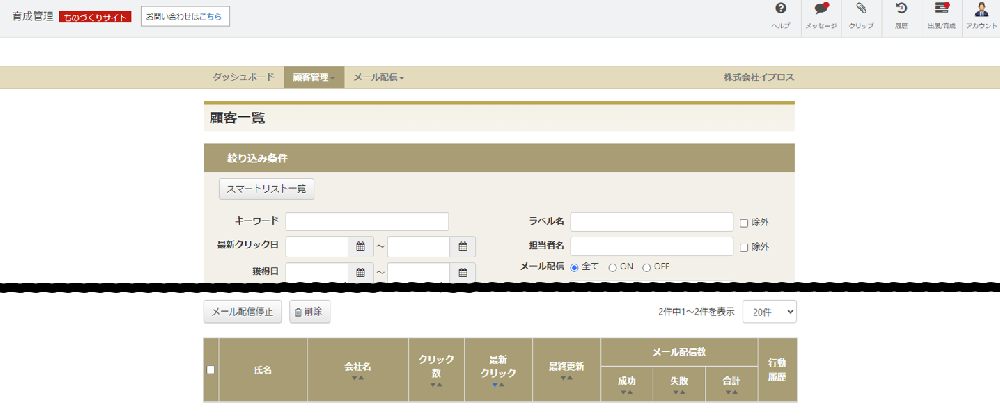Open メッセージ messages icon

(x=821, y=10)
